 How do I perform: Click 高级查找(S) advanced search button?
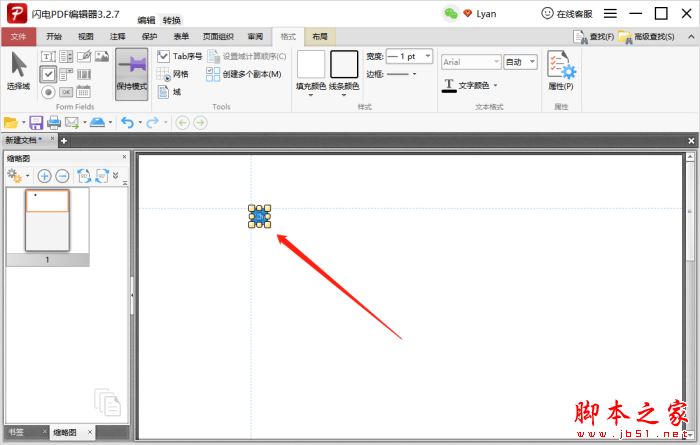click(x=647, y=37)
